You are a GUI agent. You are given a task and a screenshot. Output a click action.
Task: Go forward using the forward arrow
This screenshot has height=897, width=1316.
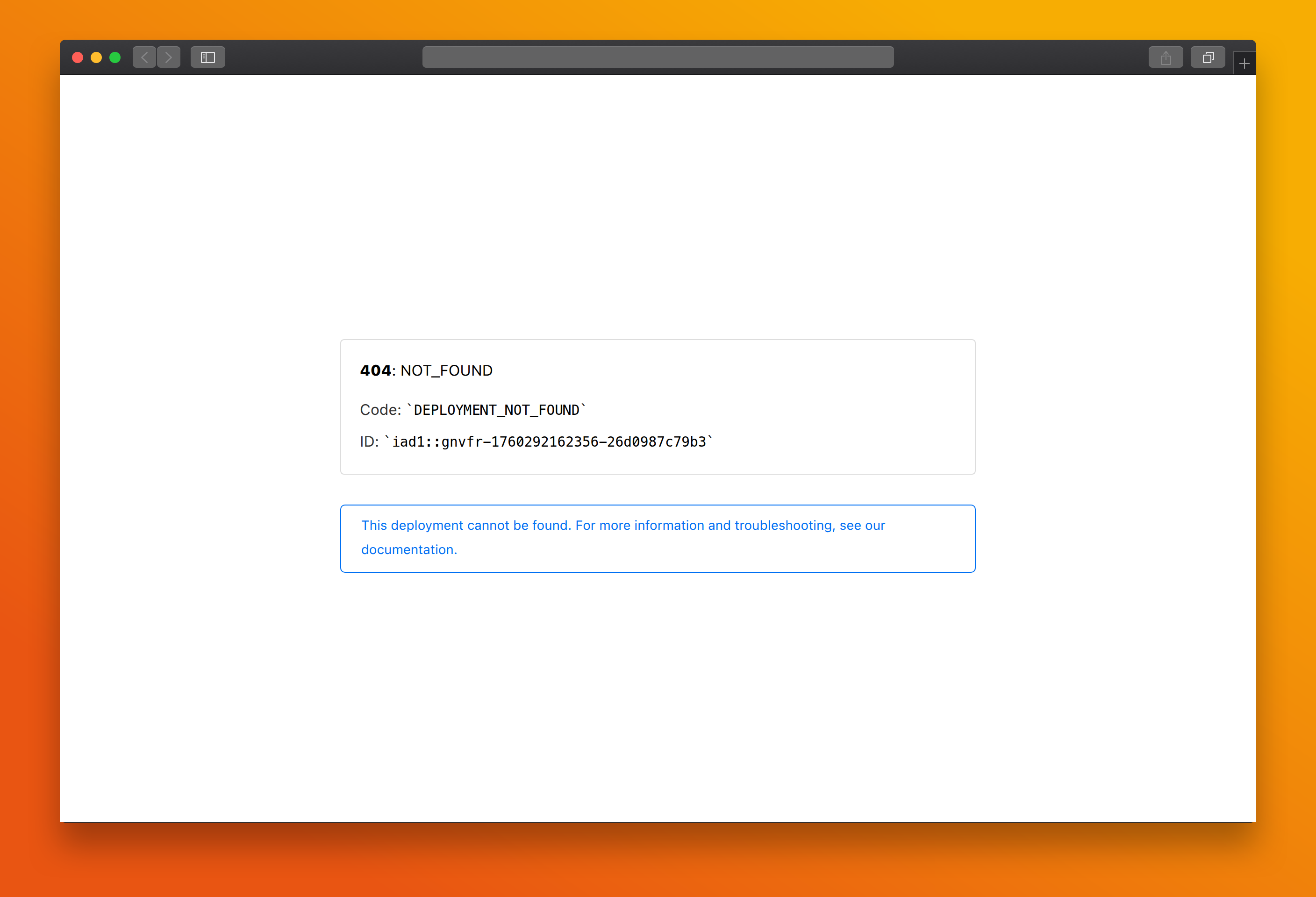(x=169, y=57)
